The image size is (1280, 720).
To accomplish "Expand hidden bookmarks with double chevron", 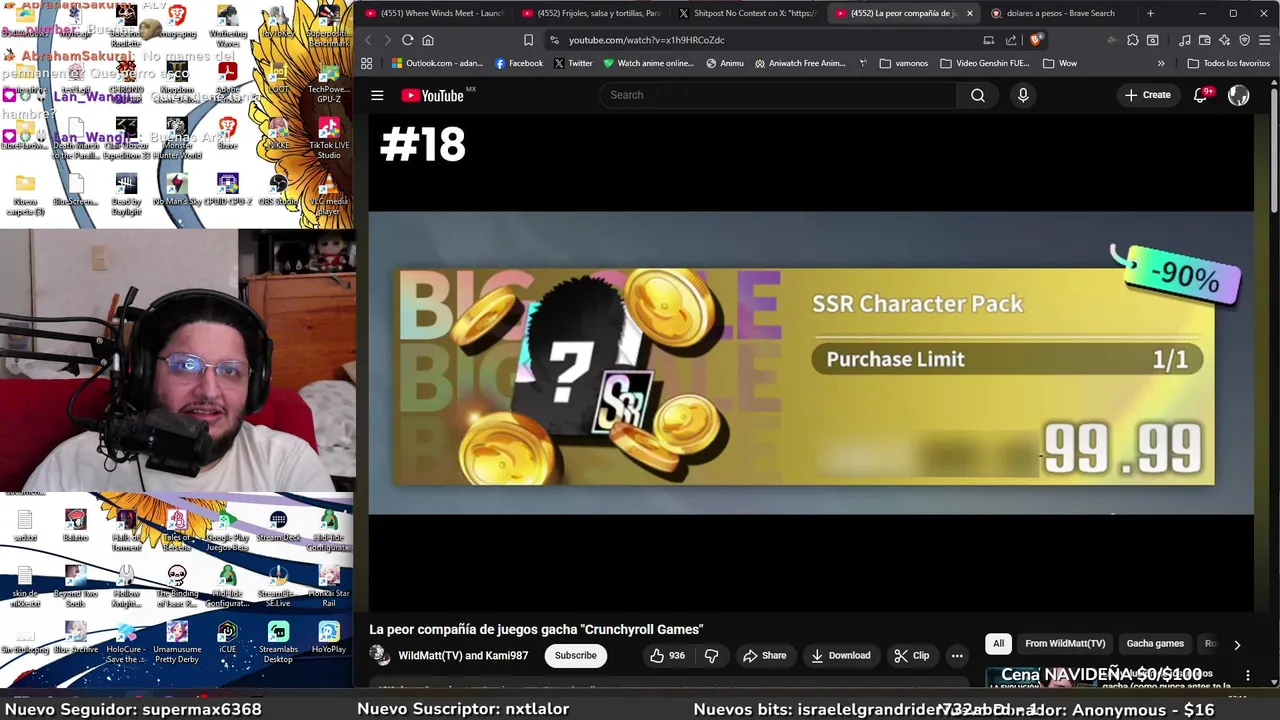I will tap(1161, 63).
